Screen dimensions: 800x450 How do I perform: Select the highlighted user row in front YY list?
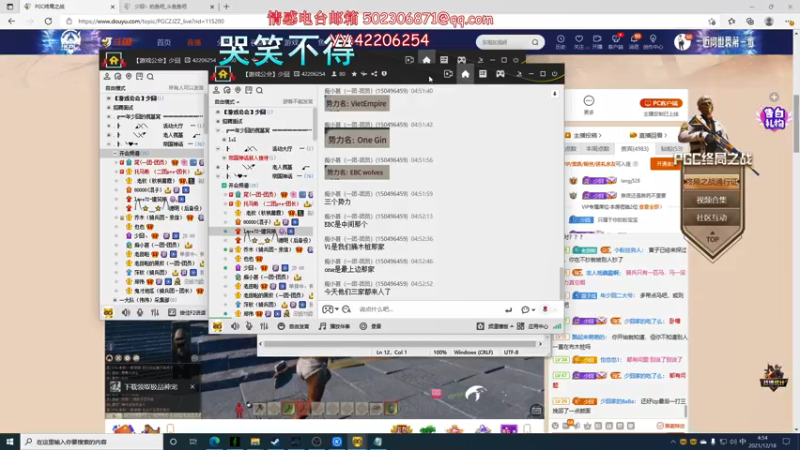(x=263, y=231)
